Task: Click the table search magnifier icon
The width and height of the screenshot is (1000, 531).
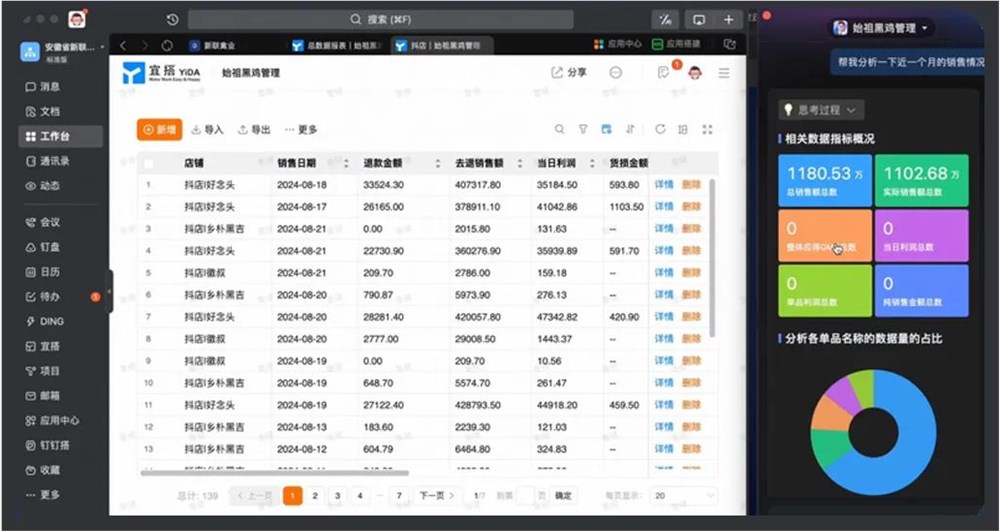Action: point(559,129)
